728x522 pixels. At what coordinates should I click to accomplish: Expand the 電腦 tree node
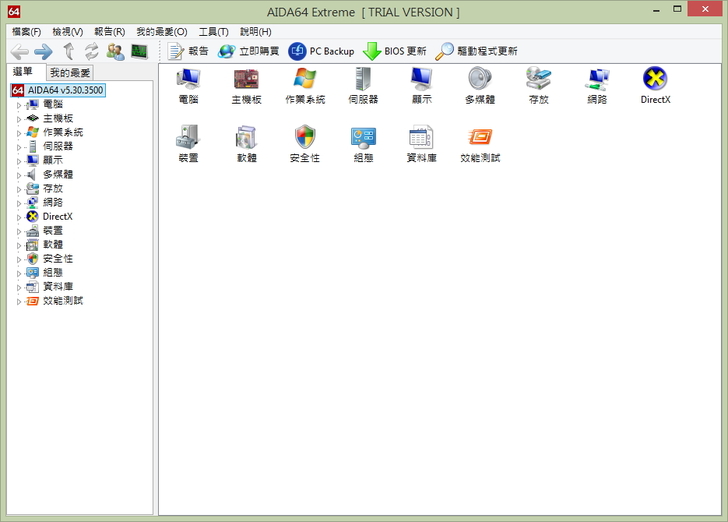point(18,104)
